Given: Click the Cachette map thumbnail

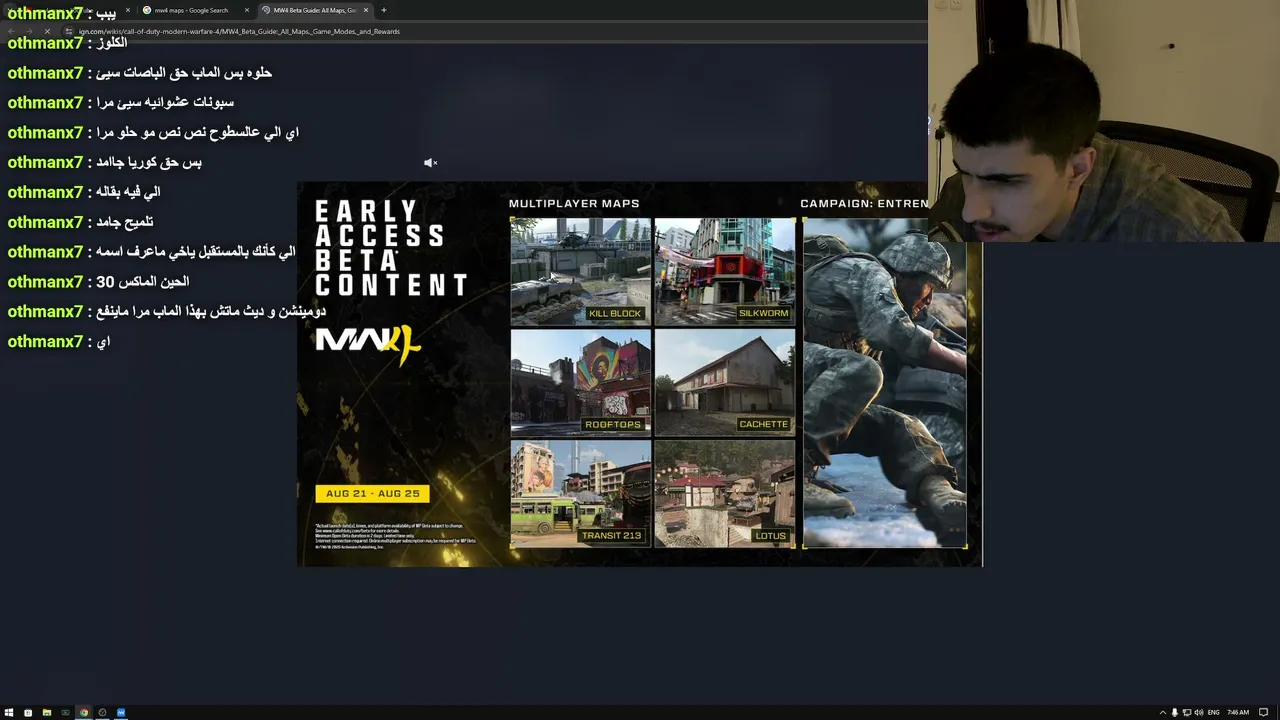Looking at the screenshot, I should click(x=725, y=383).
